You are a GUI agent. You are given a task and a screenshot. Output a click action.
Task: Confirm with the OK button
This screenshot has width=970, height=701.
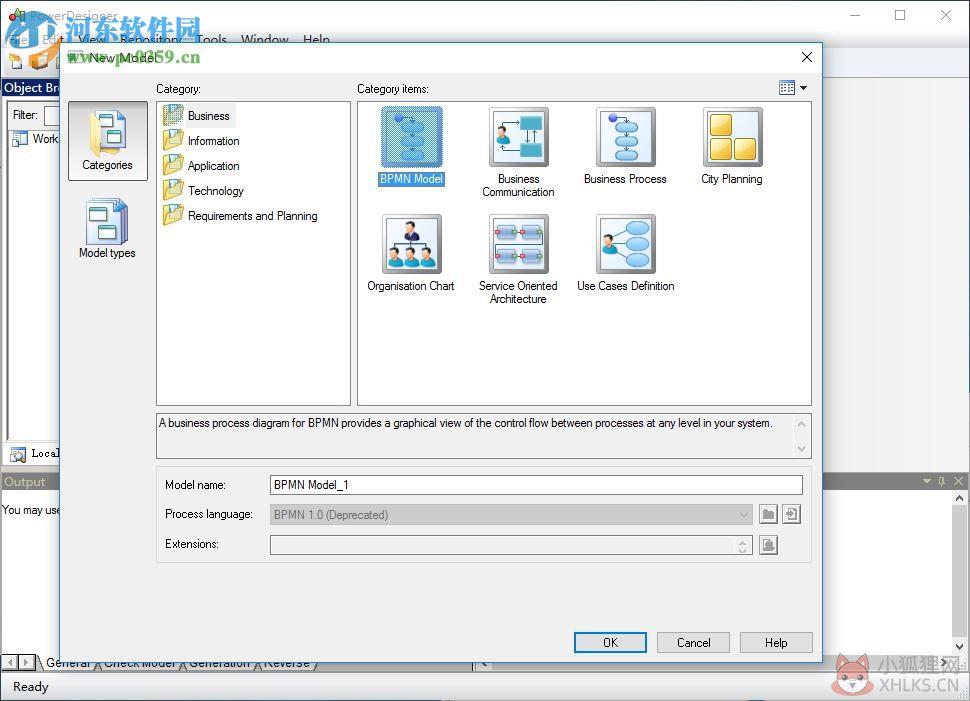(x=611, y=643)
